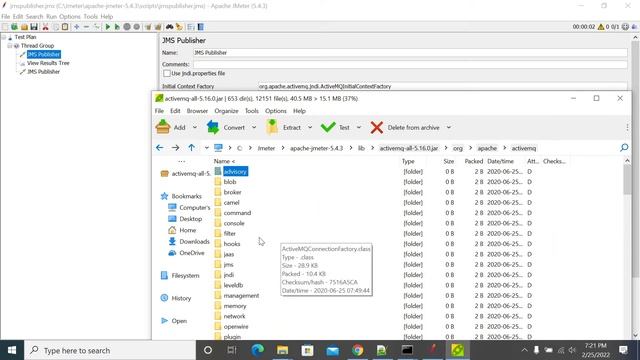Screen dimensions: 640x360
Task: Open PeaZip Organize menu
Action: [x=227, y=111]
